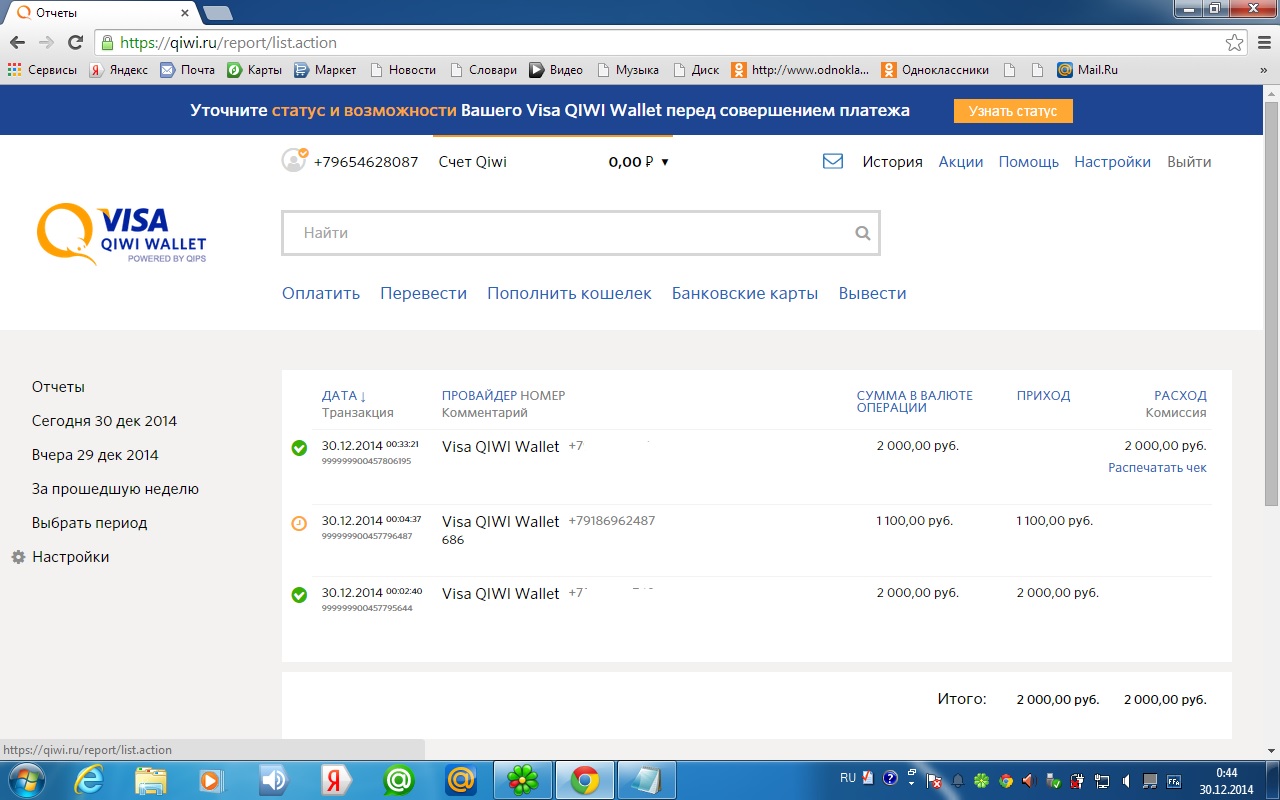The width and height of the screenshot is (1280, 800).
Task: Go to the Вывести section
Action: pyautogui.click(x=873, y=293)
